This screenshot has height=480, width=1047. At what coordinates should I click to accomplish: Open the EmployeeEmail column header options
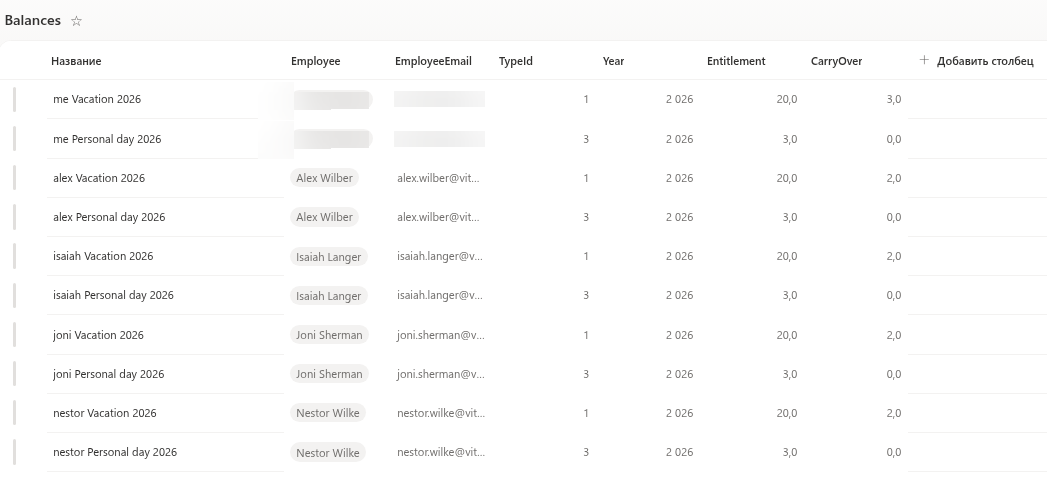click(433, 61)
